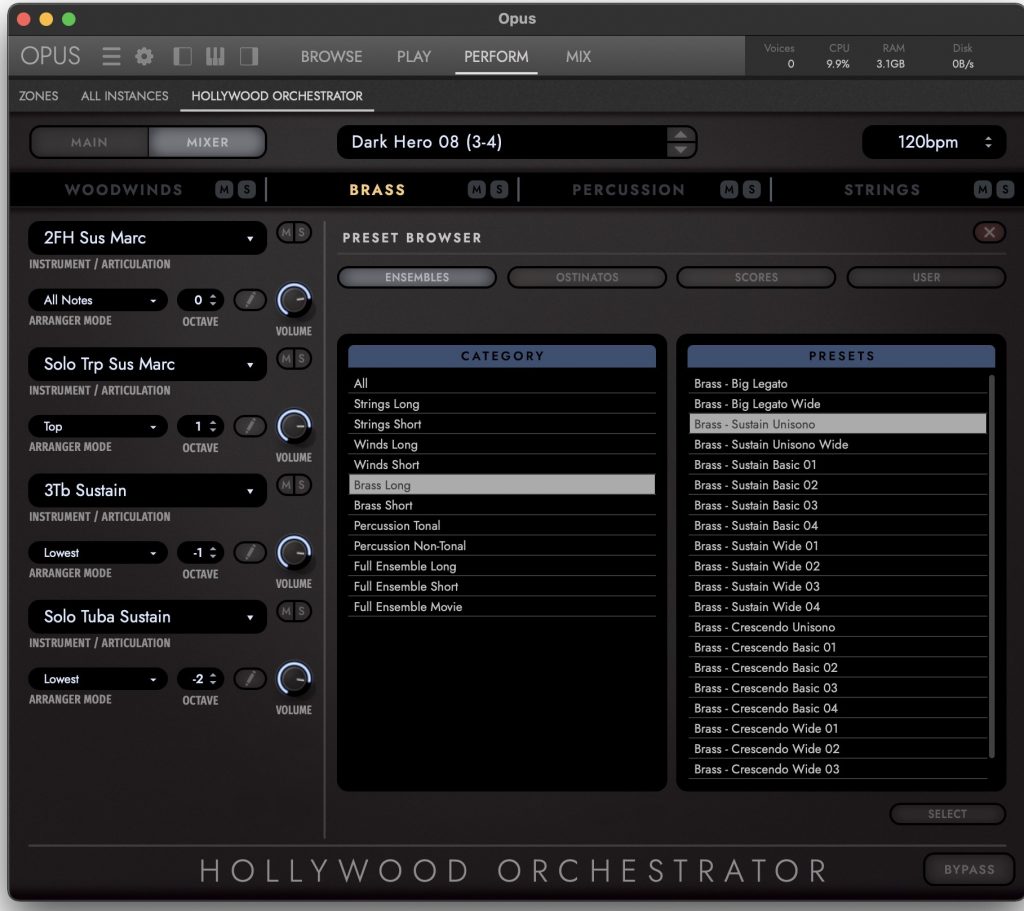Mute the 3Tb Sustain instrument
This screenshot has width=1024, height=911.
pos(286,485)
